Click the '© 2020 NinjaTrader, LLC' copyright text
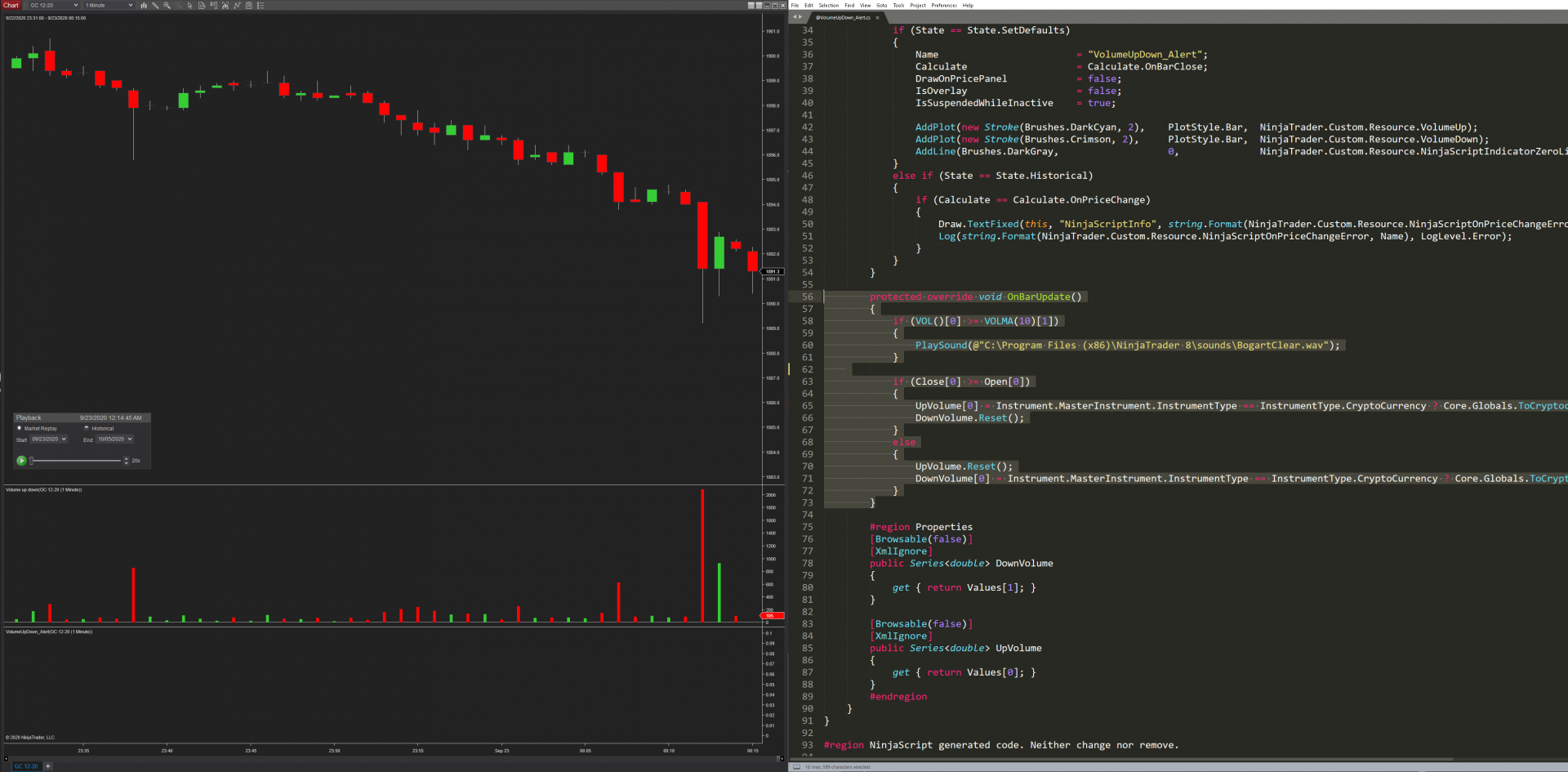Screen dimensions: 1568x772 click(x=30, y=738)
